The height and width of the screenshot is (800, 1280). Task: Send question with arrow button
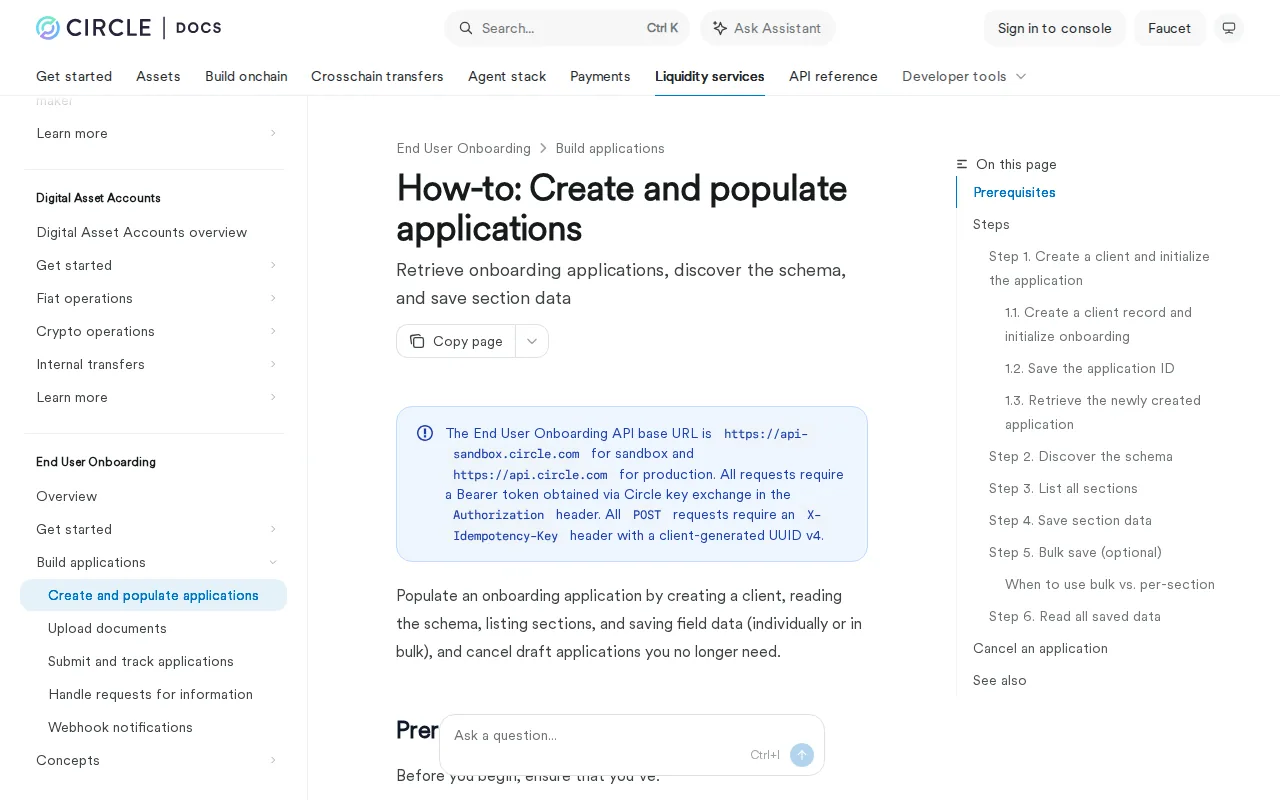[802, 755]
